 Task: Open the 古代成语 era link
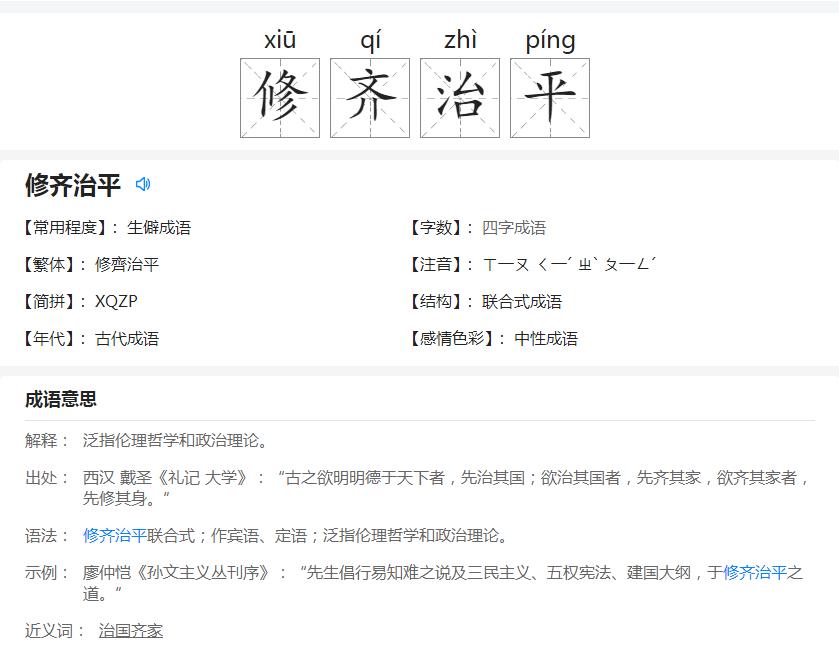(127, 339)
